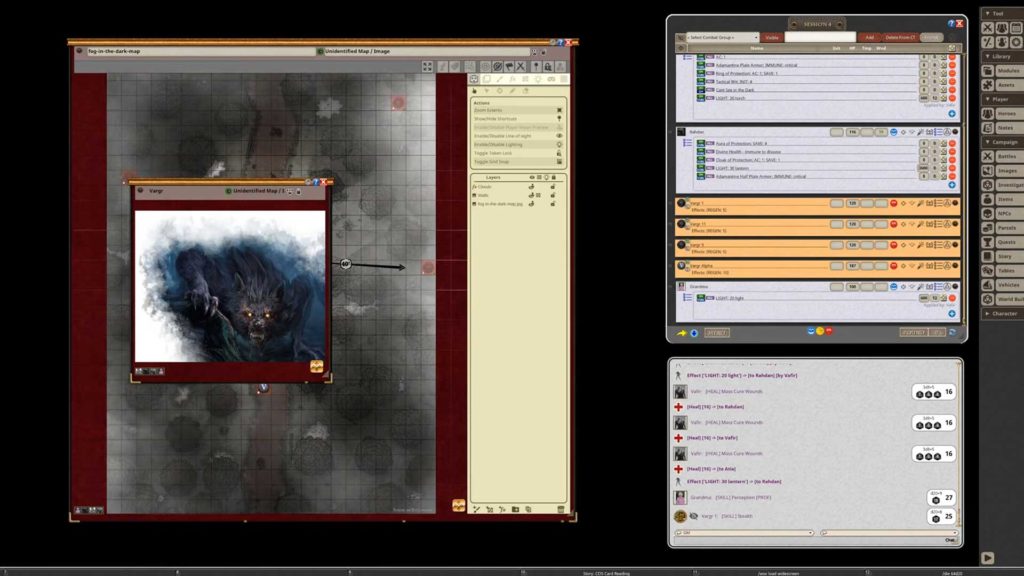
Task: Add effect to Grandma with plus icon
Action: (x=952, y=313)
